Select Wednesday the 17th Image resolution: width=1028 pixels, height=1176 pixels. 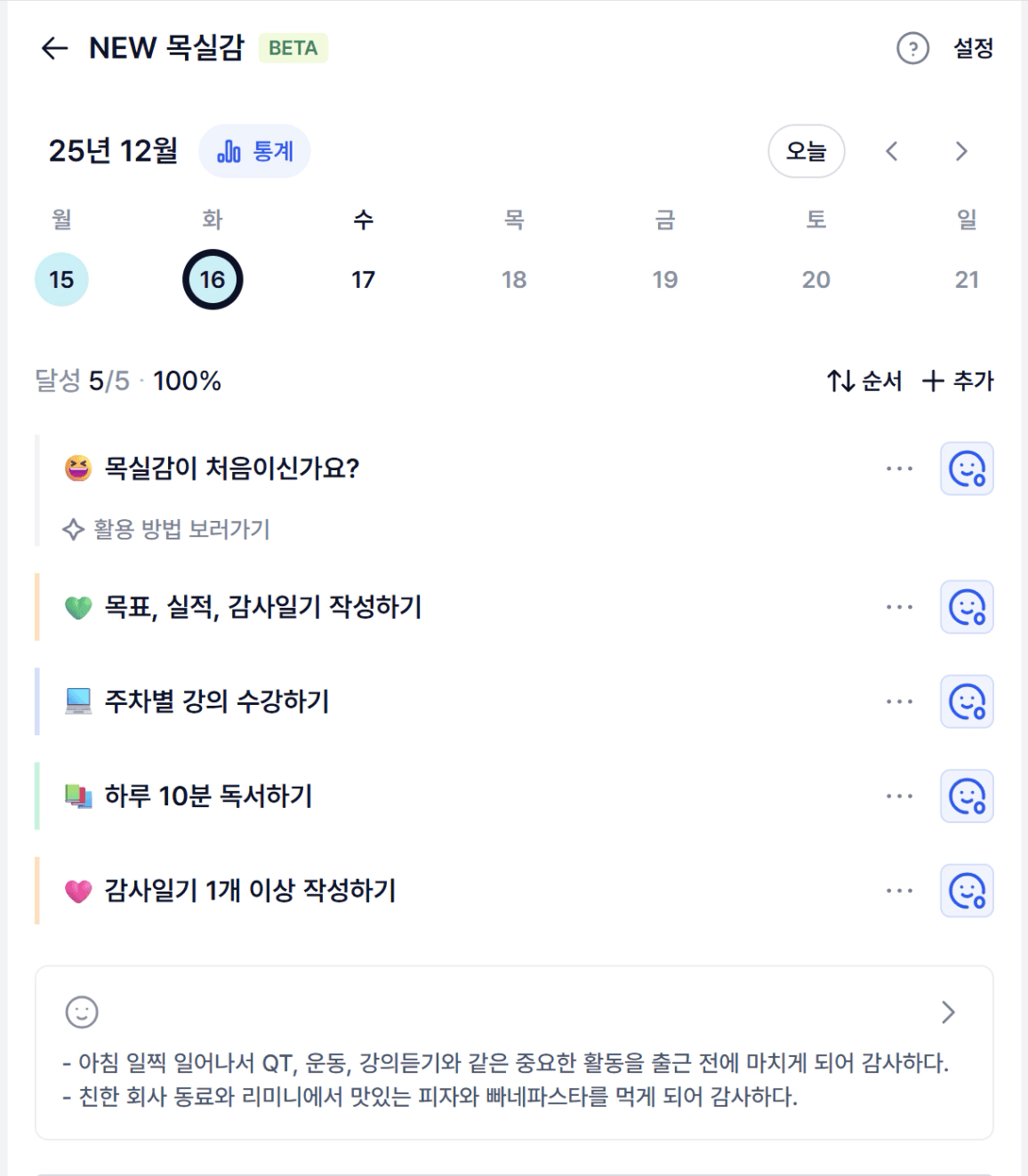pos(363,280)
